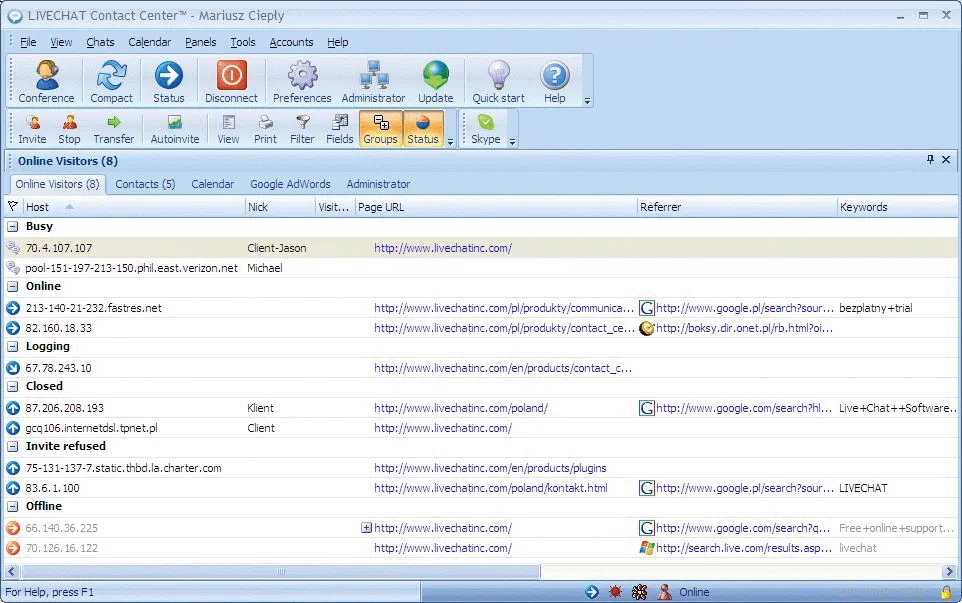Switch to Compact view mode

point(111,82)
